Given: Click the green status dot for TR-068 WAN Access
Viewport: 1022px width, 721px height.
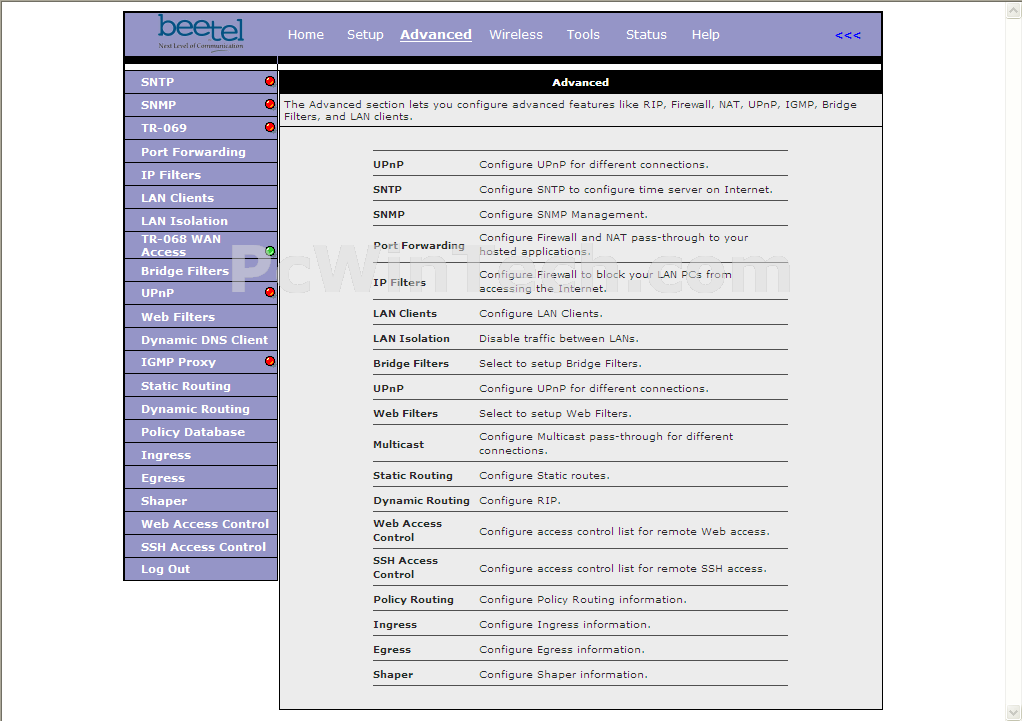Looking at the screenshot, I should 270,251.
